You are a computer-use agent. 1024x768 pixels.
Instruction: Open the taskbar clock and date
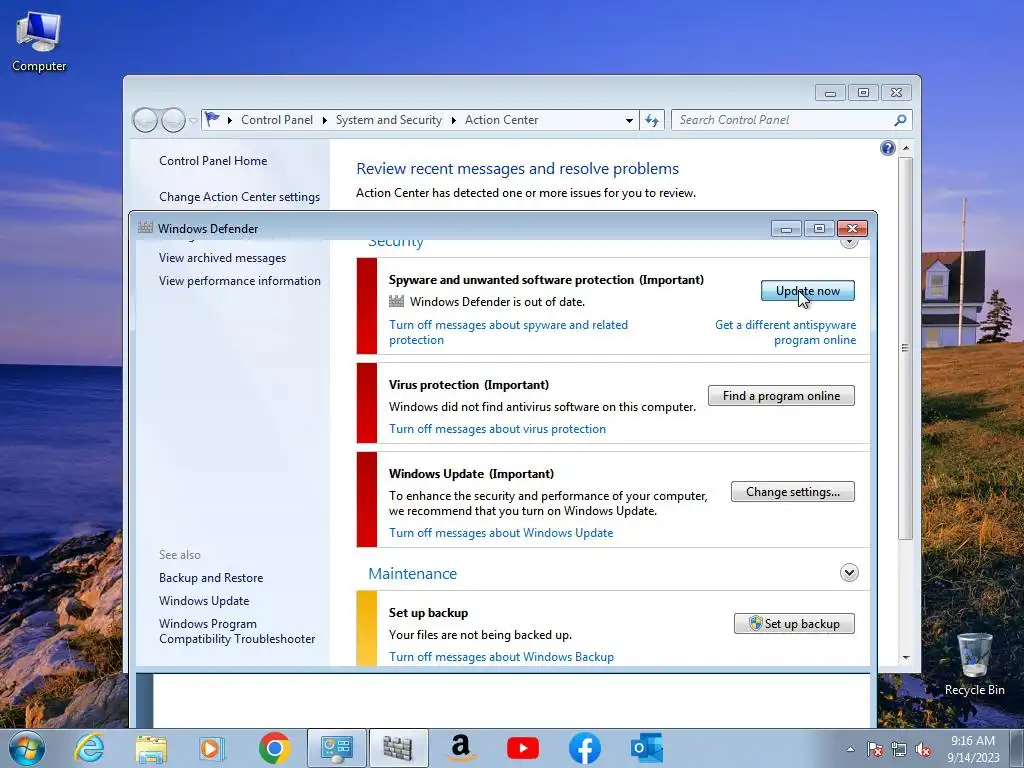tap(973, 749)
